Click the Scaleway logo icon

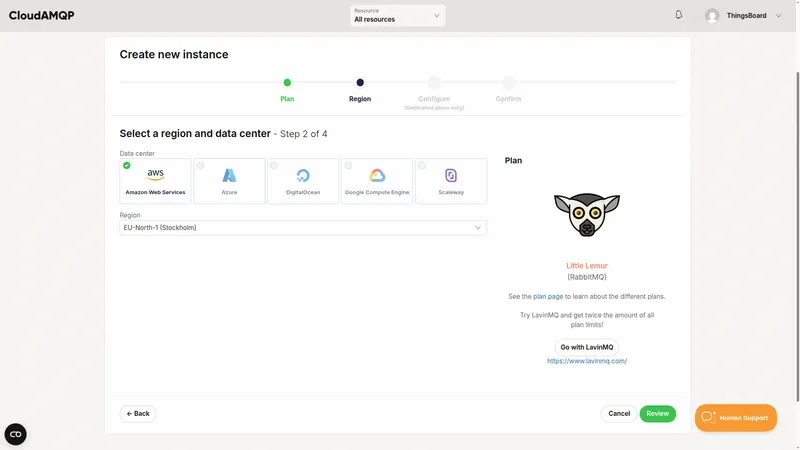tap(451, 176)
